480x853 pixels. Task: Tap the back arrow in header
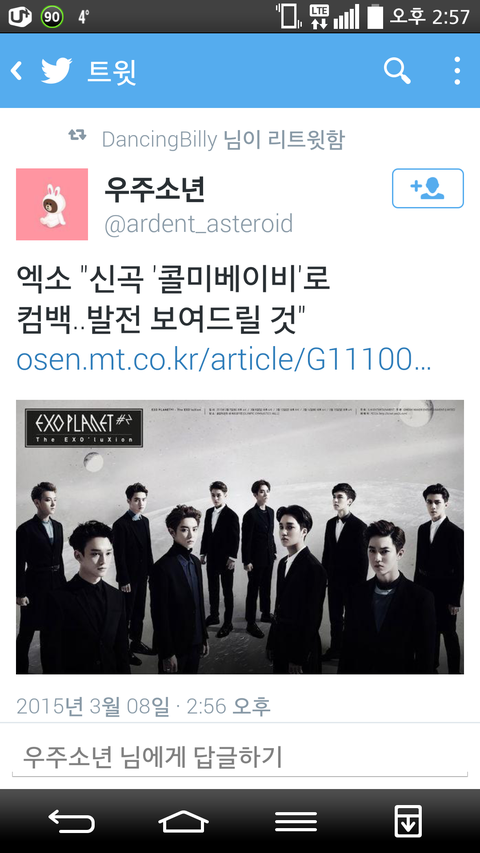click(x=17, y=71)
